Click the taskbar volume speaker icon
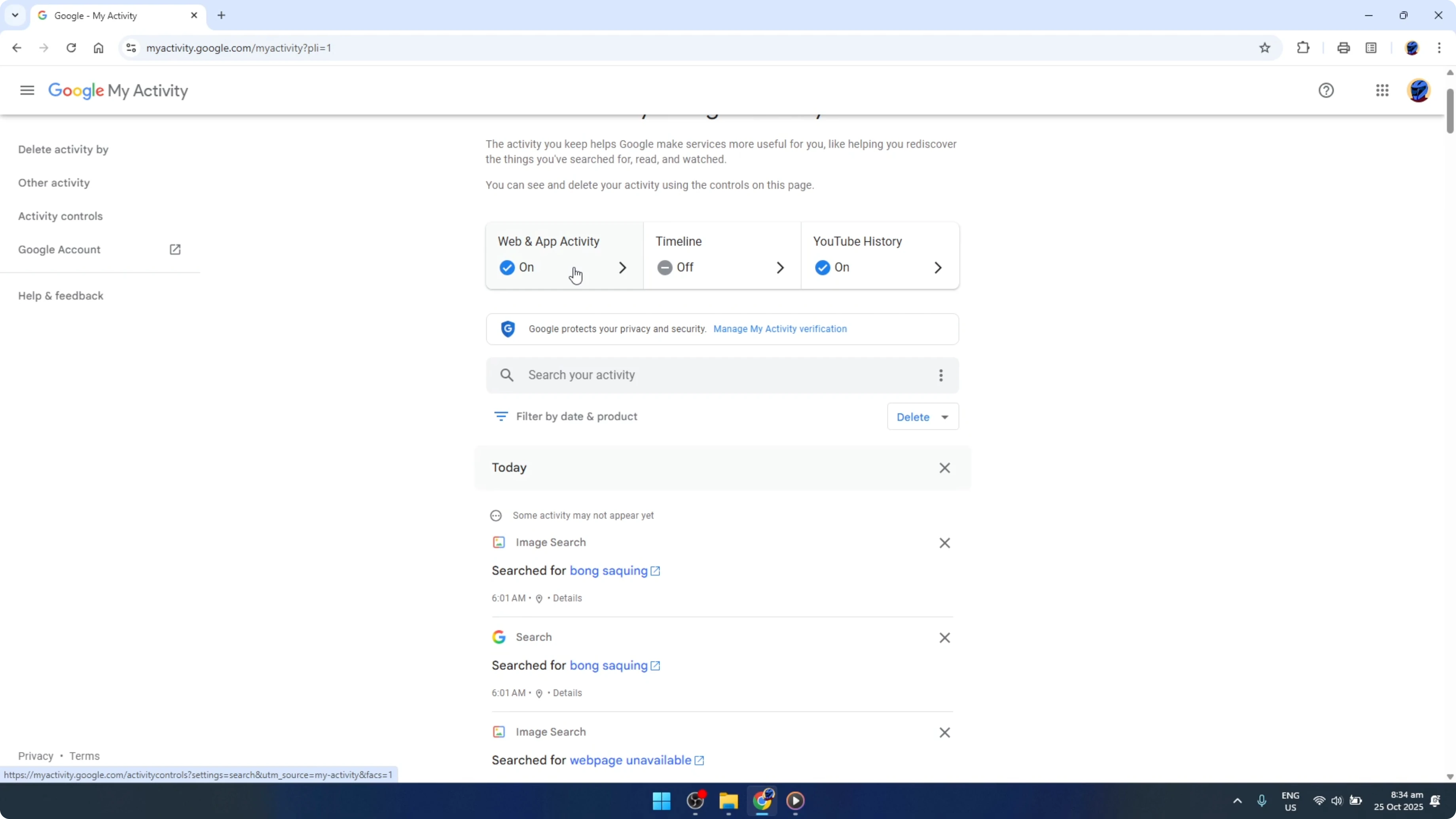The height and width of the screenshot is (819, 1456). click(x=1337, y=801)
